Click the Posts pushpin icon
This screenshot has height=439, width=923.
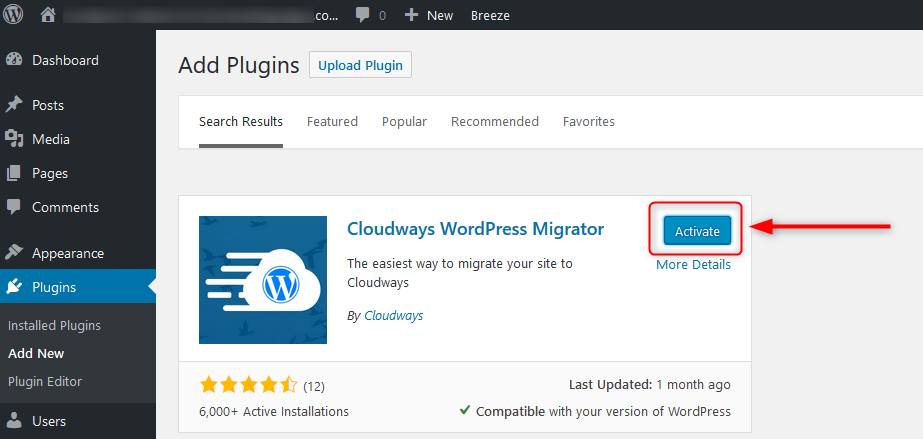pos(14,105)
